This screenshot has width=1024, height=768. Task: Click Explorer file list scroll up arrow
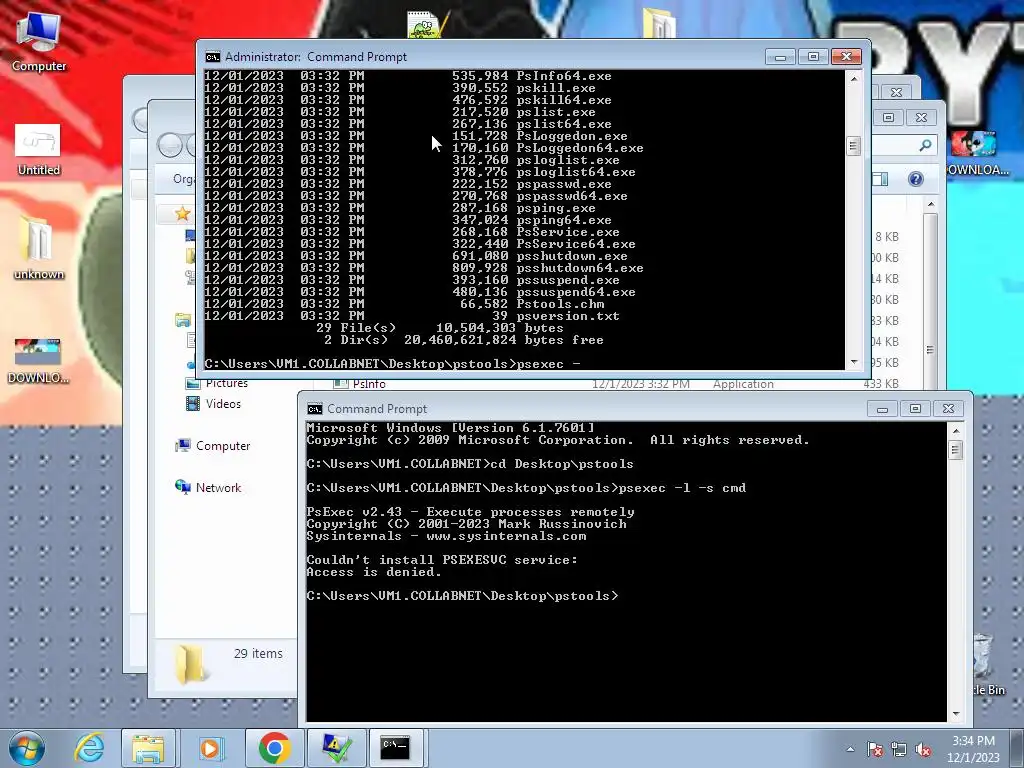[x=931, y=205]
